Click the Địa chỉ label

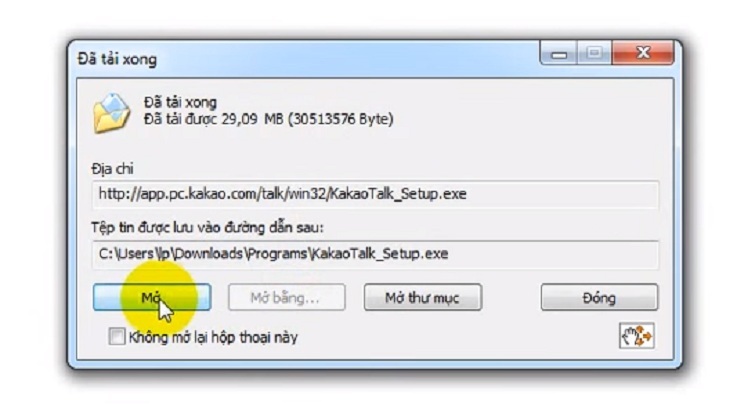point(112,169)
